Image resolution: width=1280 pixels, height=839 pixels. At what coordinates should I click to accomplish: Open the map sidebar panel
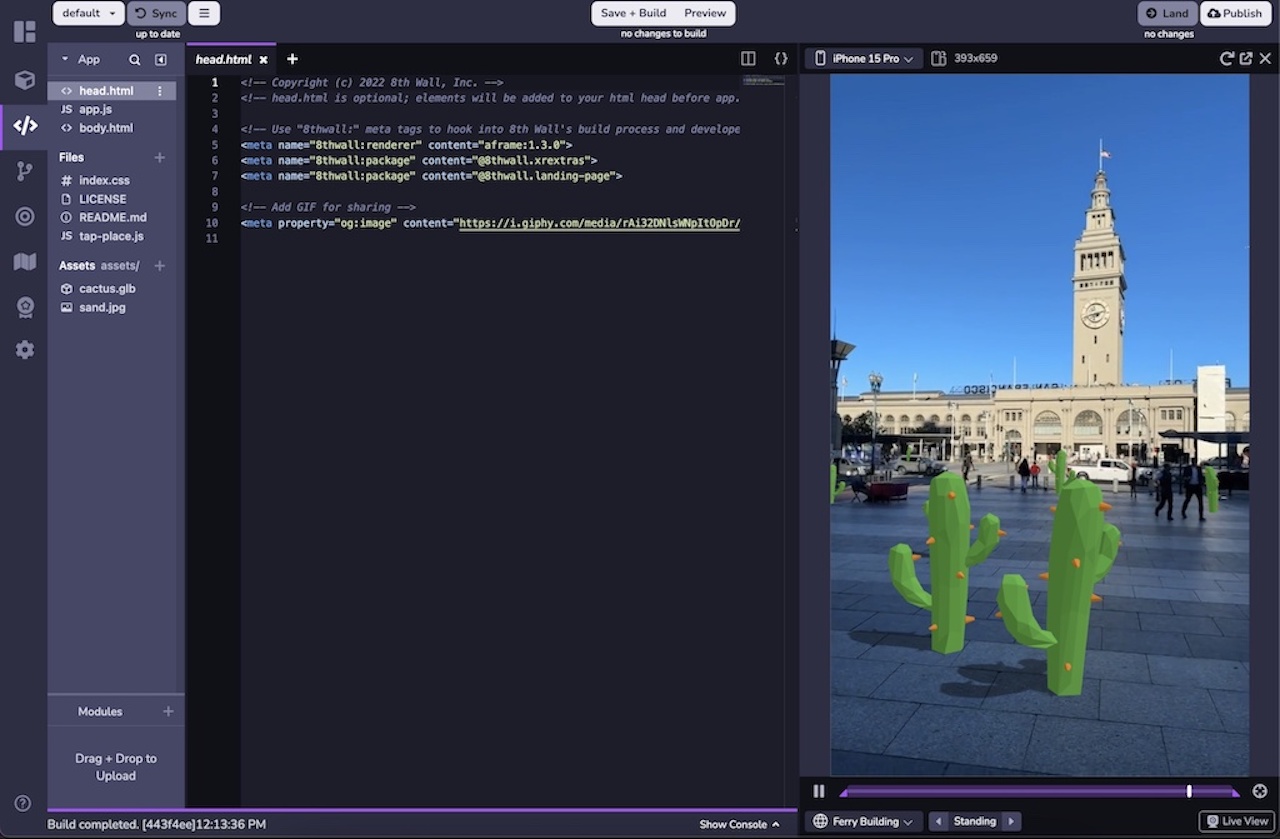[25, 261]
